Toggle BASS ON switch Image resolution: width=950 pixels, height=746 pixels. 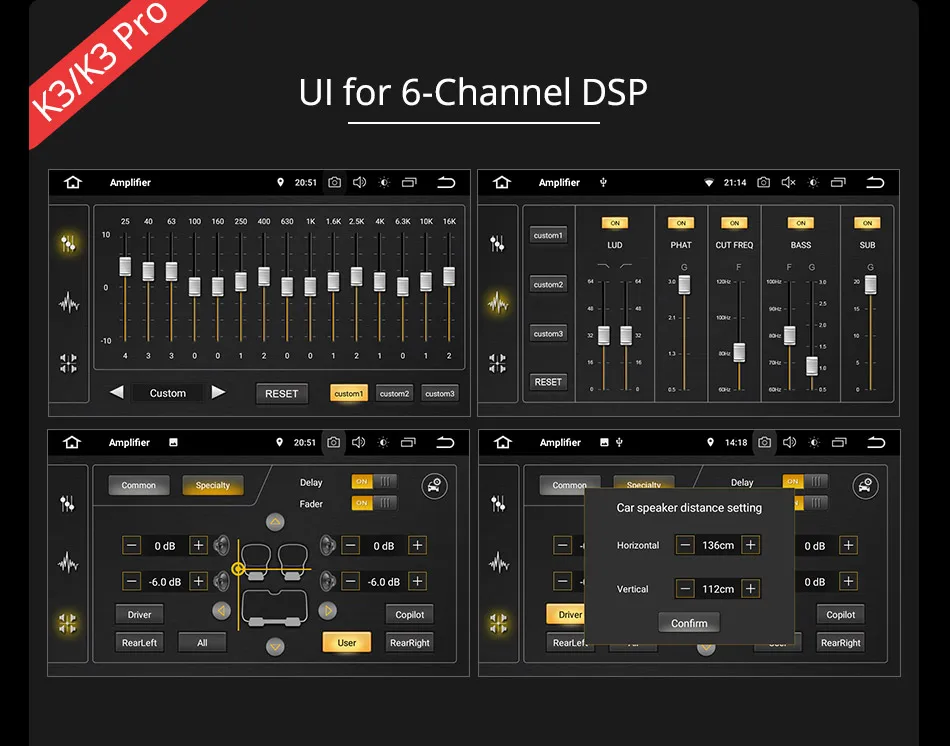[801, 223]
